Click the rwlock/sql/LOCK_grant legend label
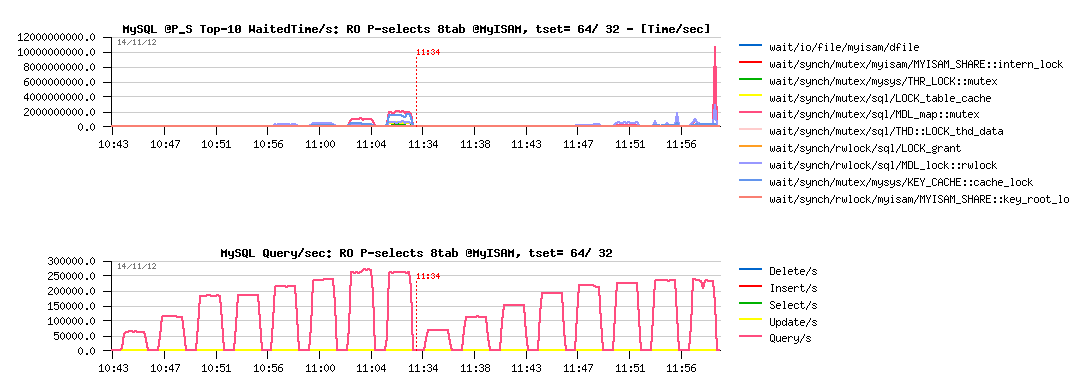This screenshot has width=1086, height=385. pos(865,148)
